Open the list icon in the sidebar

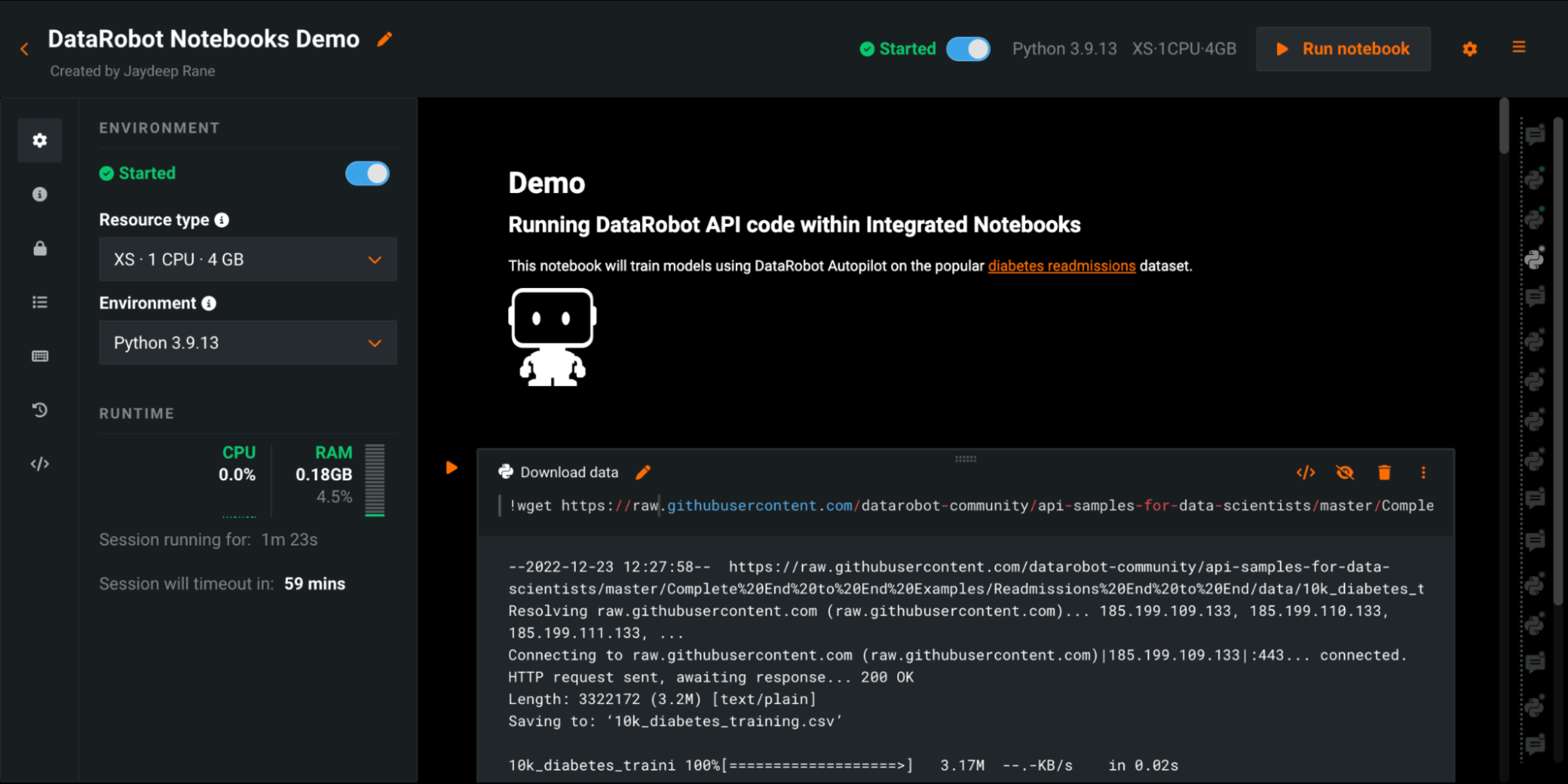40,302
